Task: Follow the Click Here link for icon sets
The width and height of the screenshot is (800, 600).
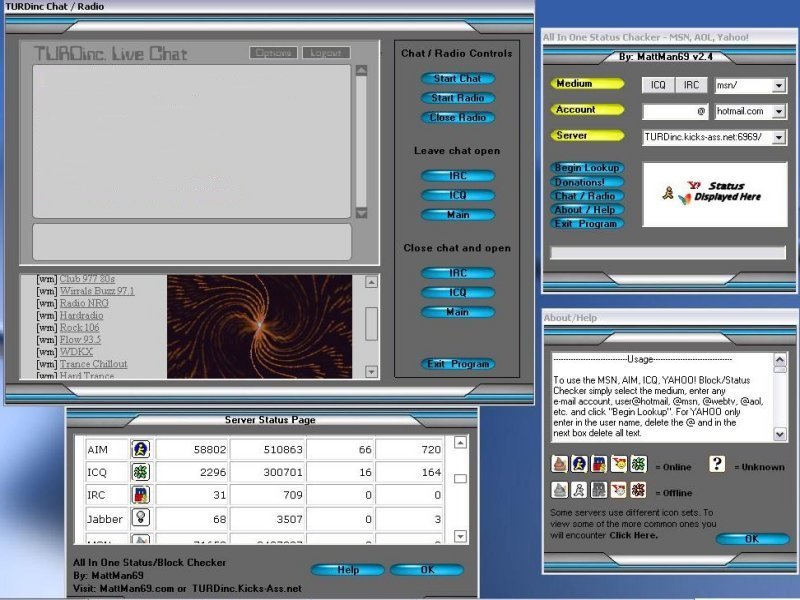Action: point(633,535)
